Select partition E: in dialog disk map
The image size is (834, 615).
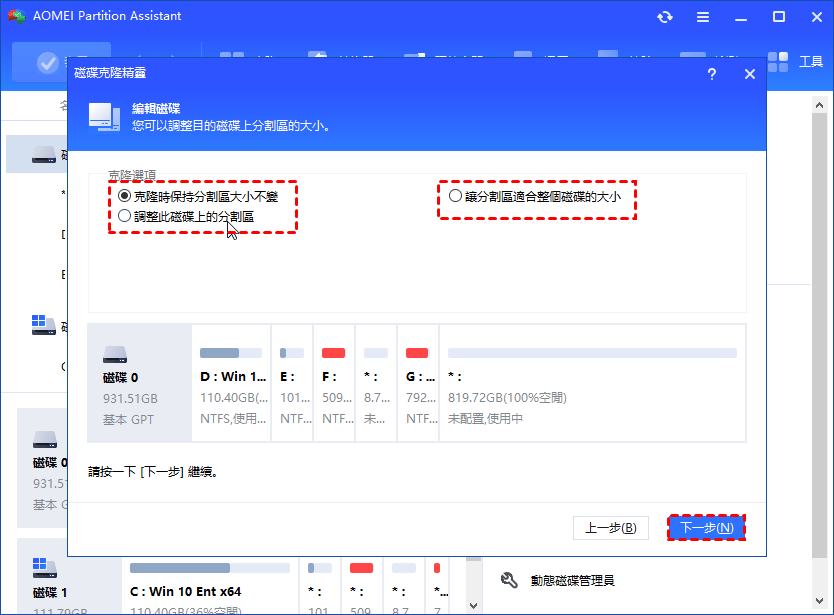click(x=292, y=383)
